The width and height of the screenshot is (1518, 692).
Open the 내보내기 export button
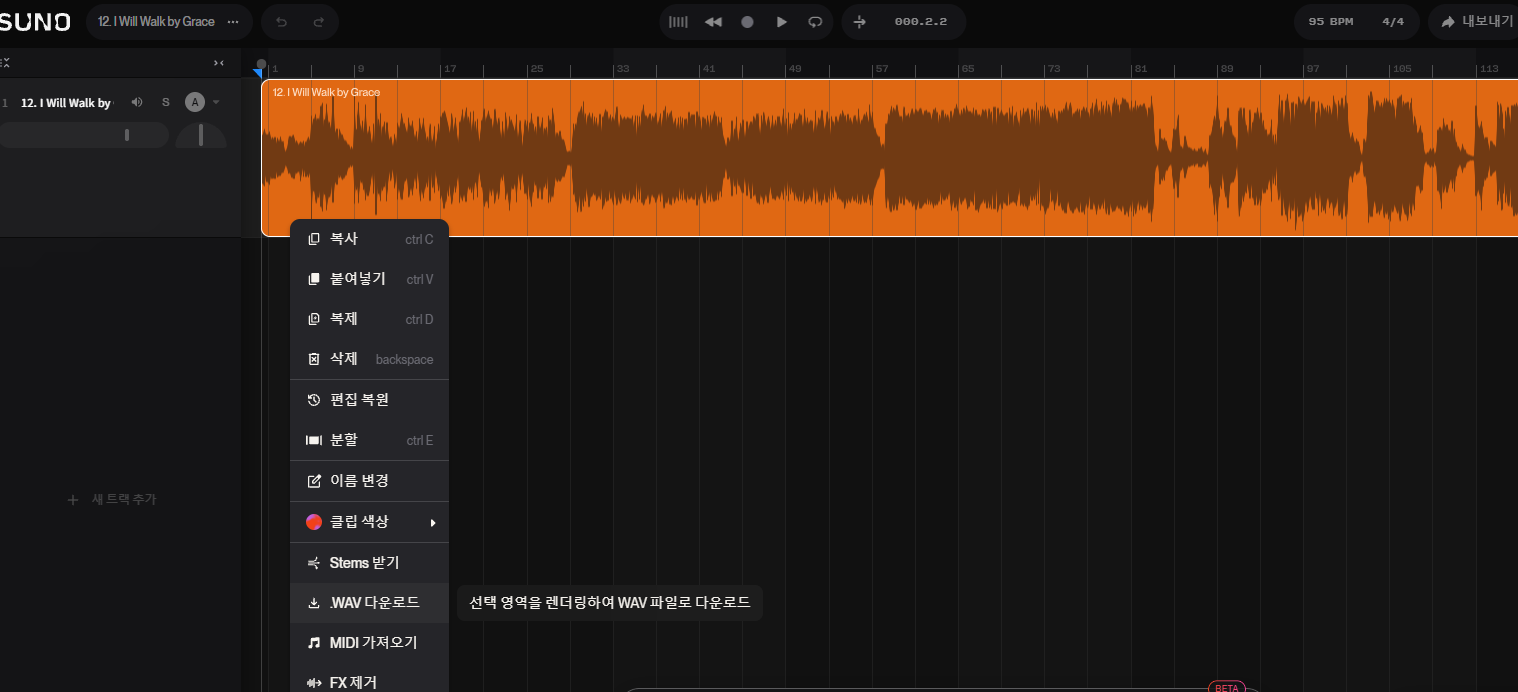(x=1476, y=21)
